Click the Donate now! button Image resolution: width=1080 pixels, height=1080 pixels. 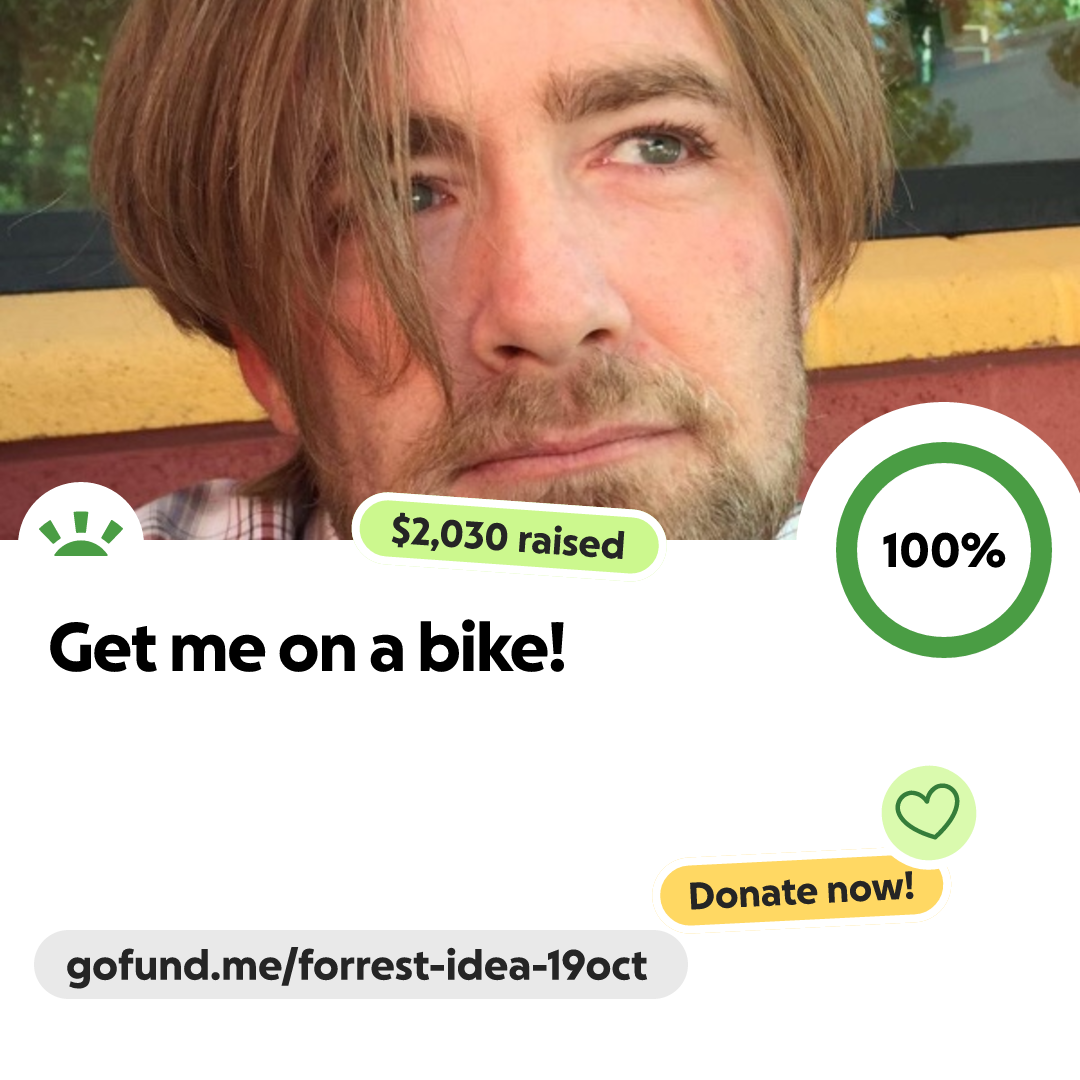(801, 891)
